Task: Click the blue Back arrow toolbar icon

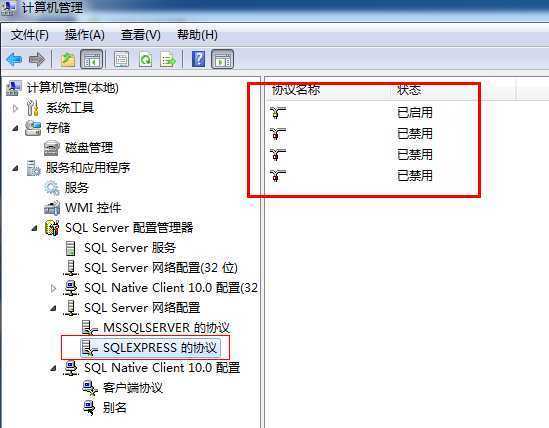Action: 14,59
